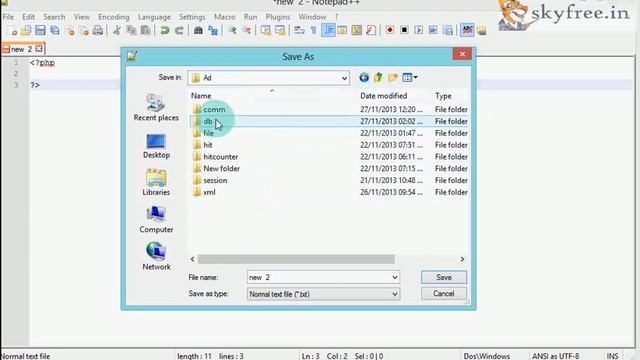Click the Open file toolbar icon
640x360 pixels.
click(x=26, y=31)
